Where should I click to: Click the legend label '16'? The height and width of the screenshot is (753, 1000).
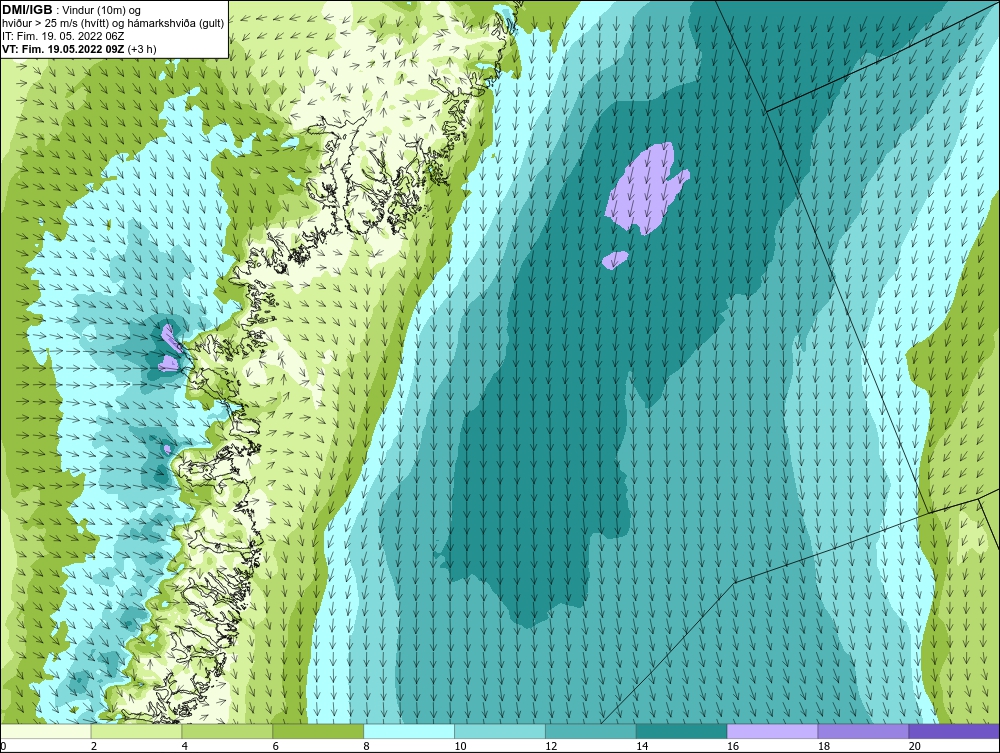coord(733,746)
